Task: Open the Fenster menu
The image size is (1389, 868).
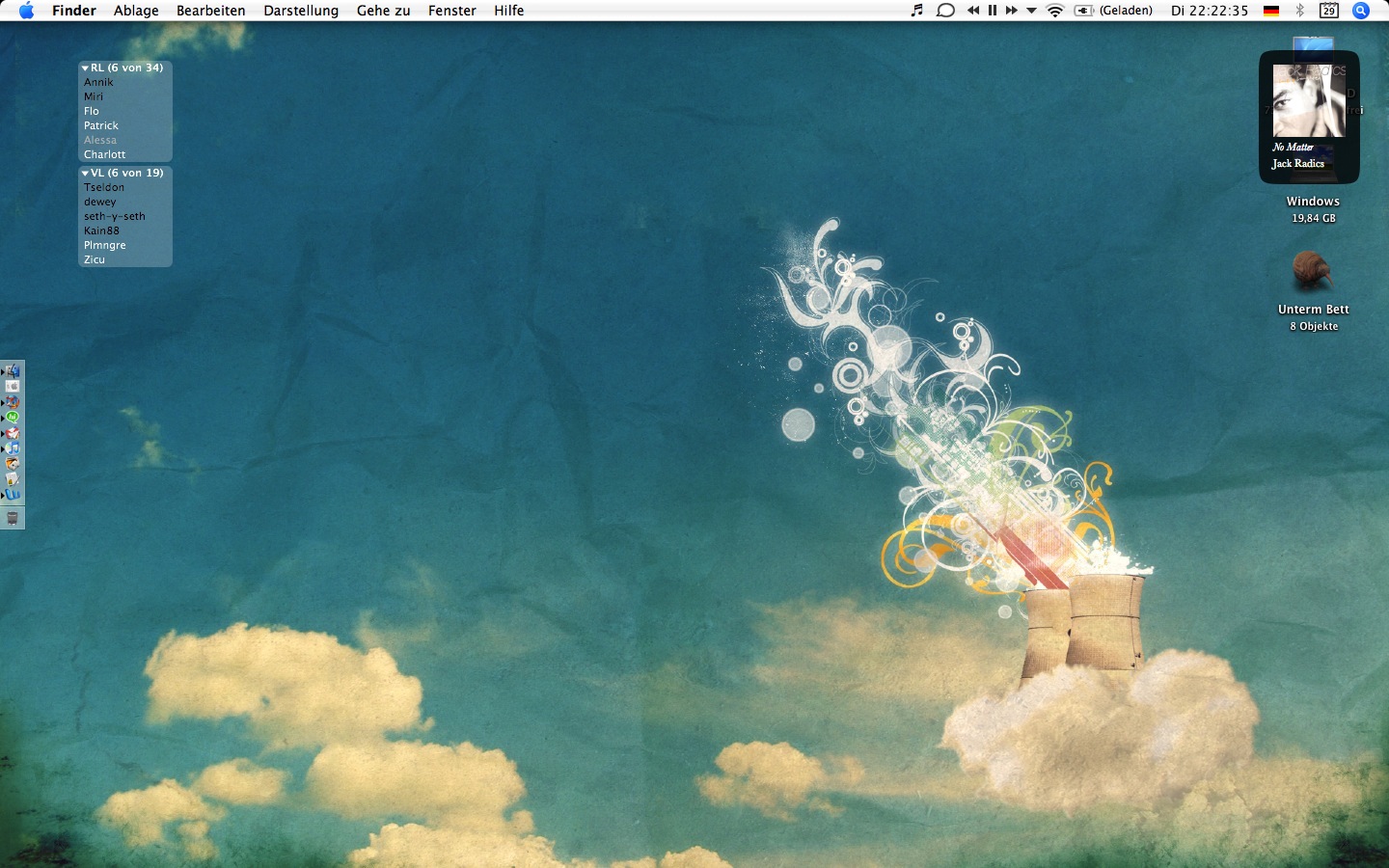Action: pos(452,11)
